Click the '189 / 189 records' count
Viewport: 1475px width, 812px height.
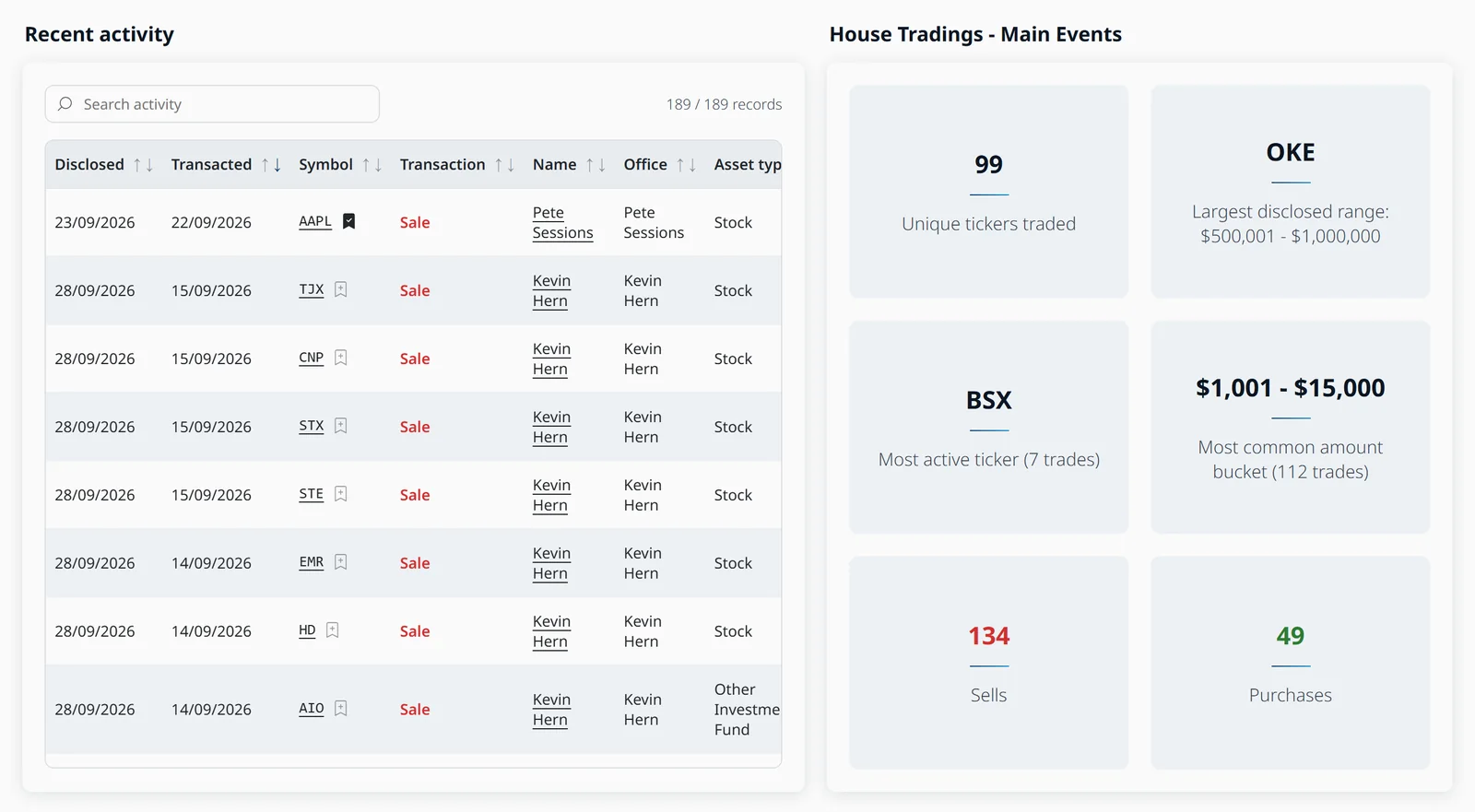724,105
